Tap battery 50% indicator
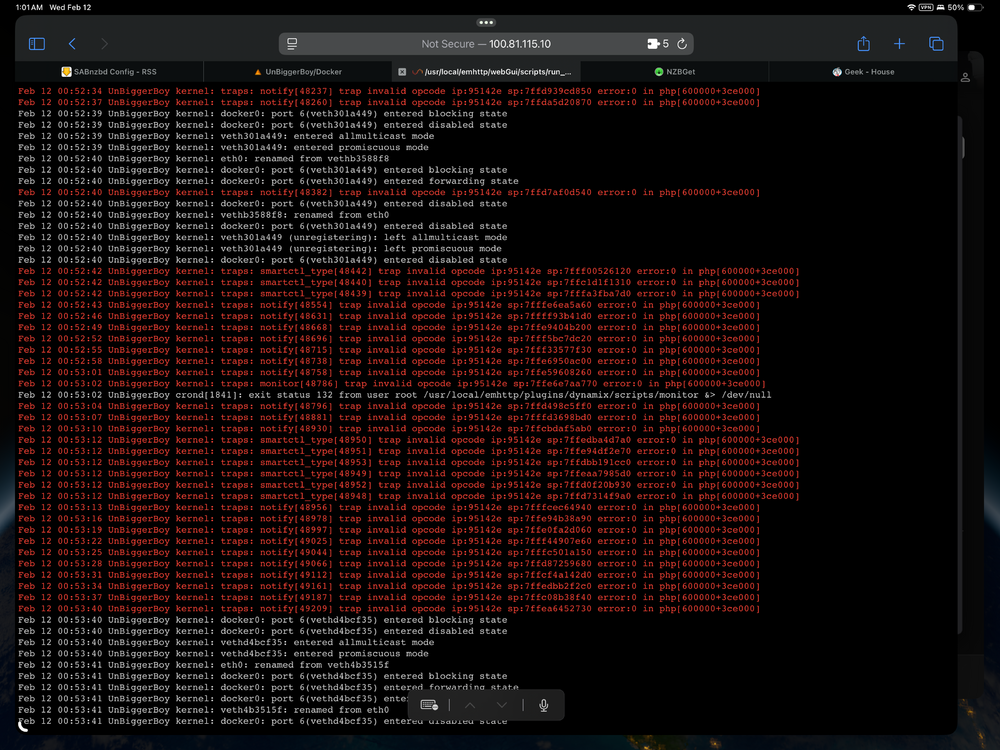The width and height of the screenshot is (1000, 750). [x=966, y=8]
